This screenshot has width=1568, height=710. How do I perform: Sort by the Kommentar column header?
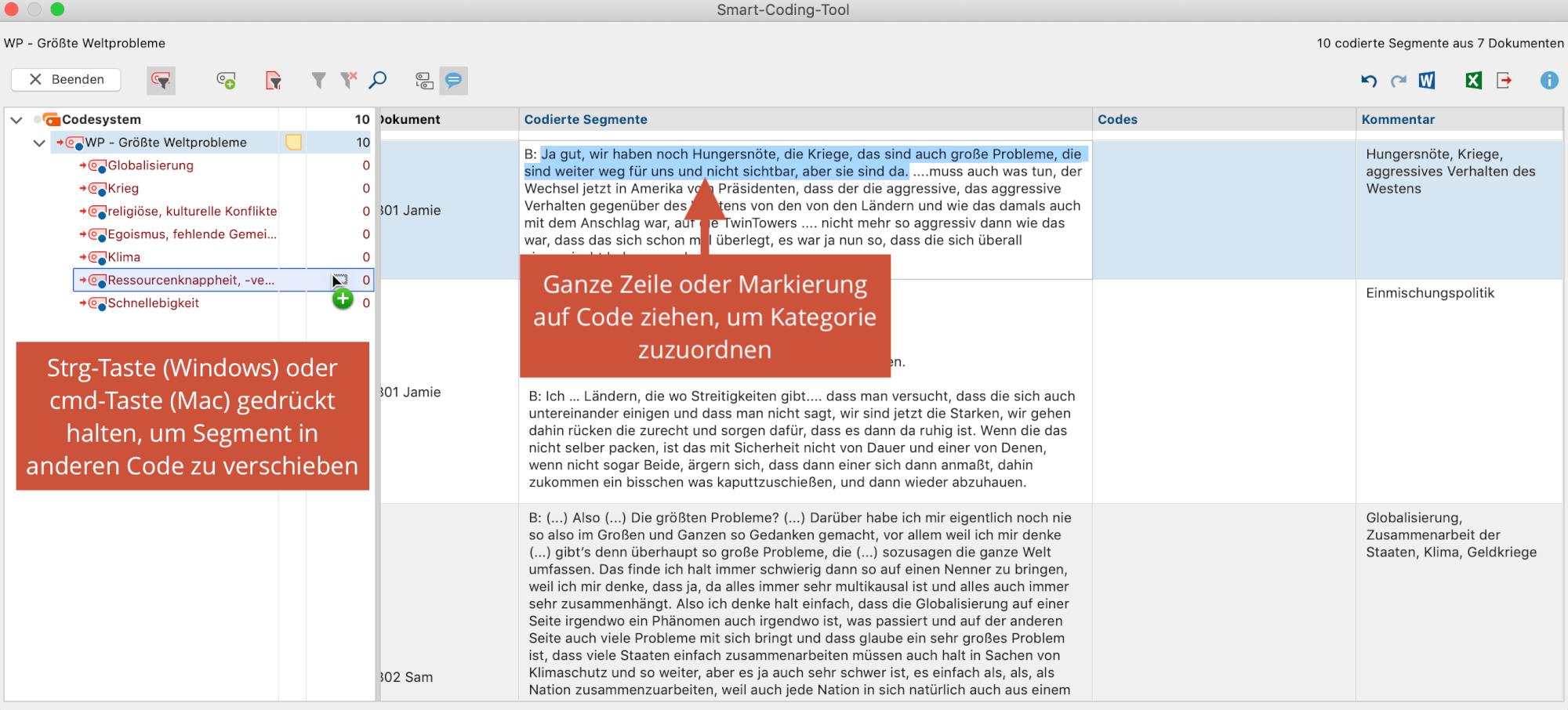(1459, 119)
